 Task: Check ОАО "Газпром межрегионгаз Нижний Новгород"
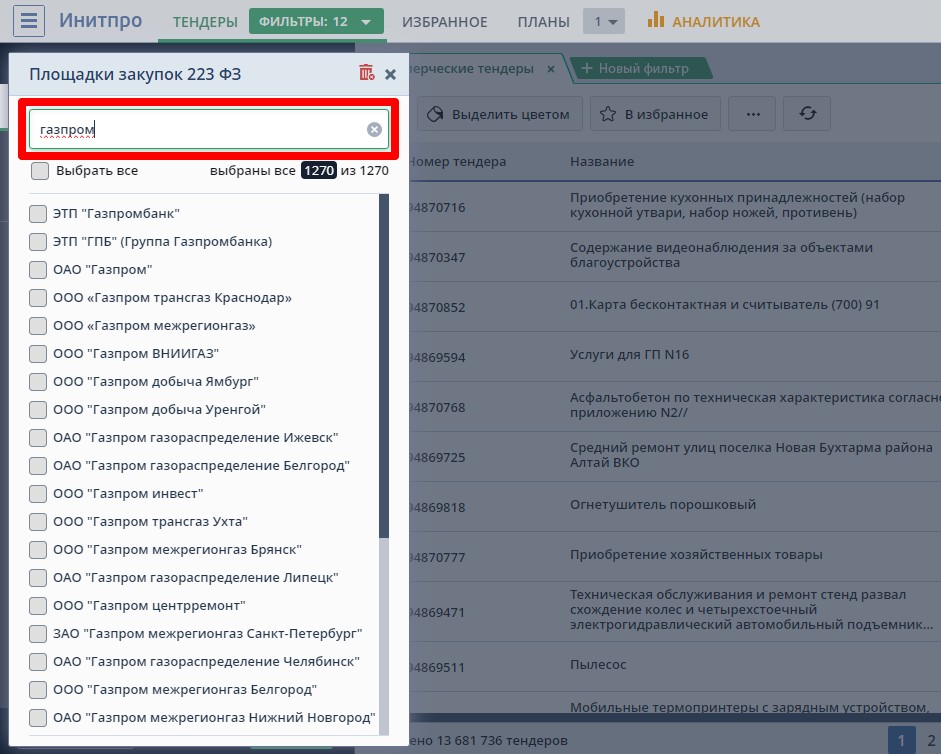point(38,718)
